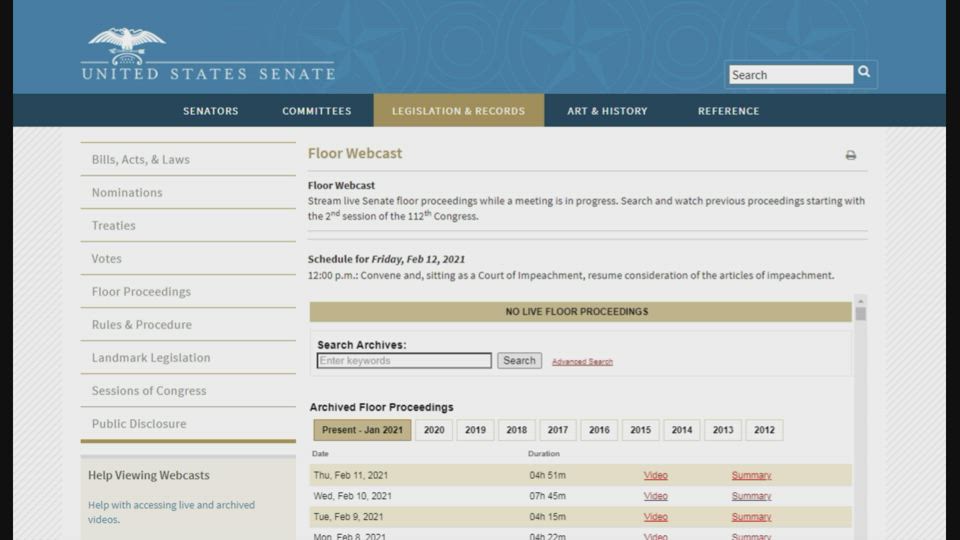This screenshot has height=540, width=960.
Task: Select the Present - Jan 2021 tab
Action: (362, 430)
